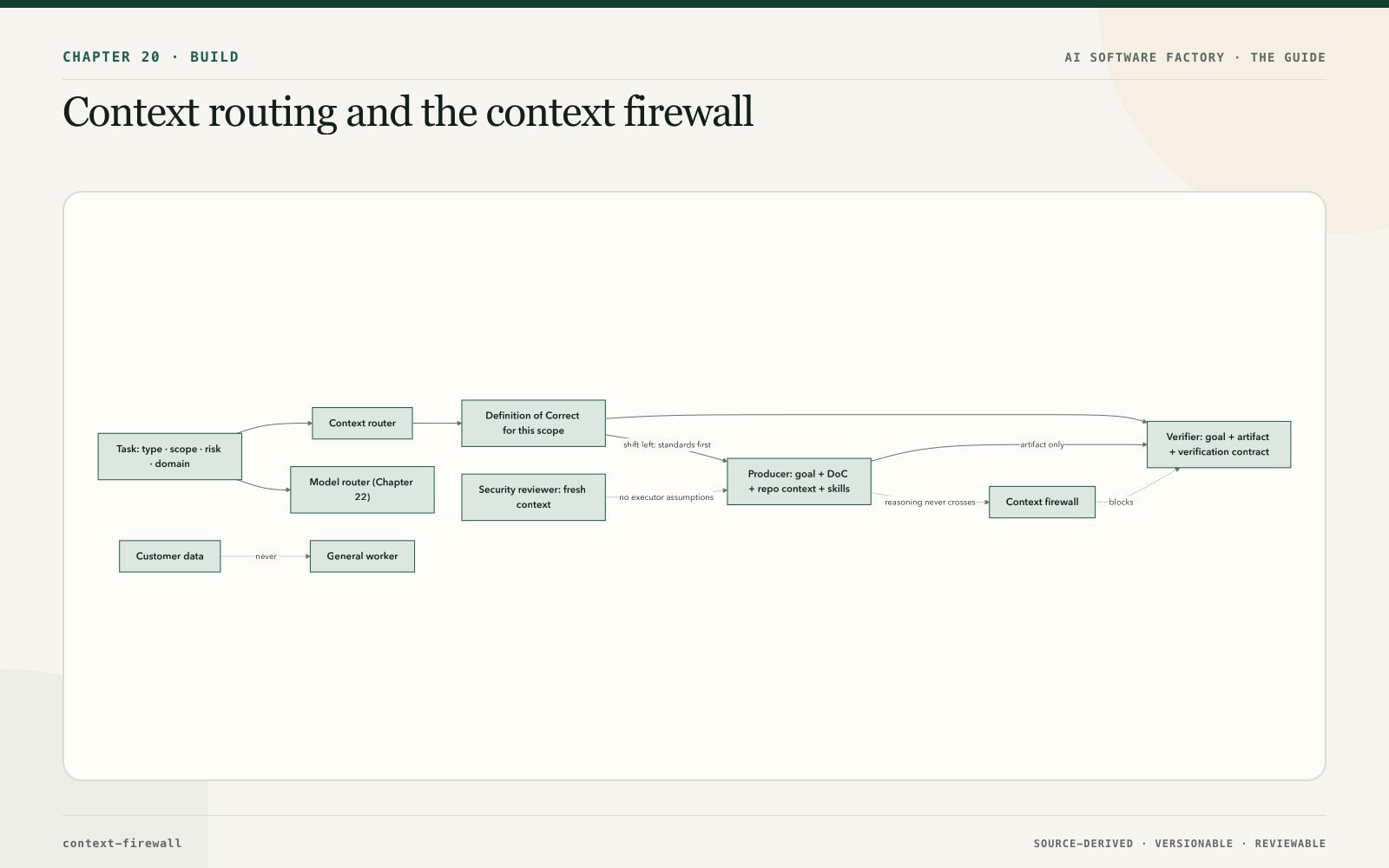Select the Model router (Chapter 22) node

(362, 490)
